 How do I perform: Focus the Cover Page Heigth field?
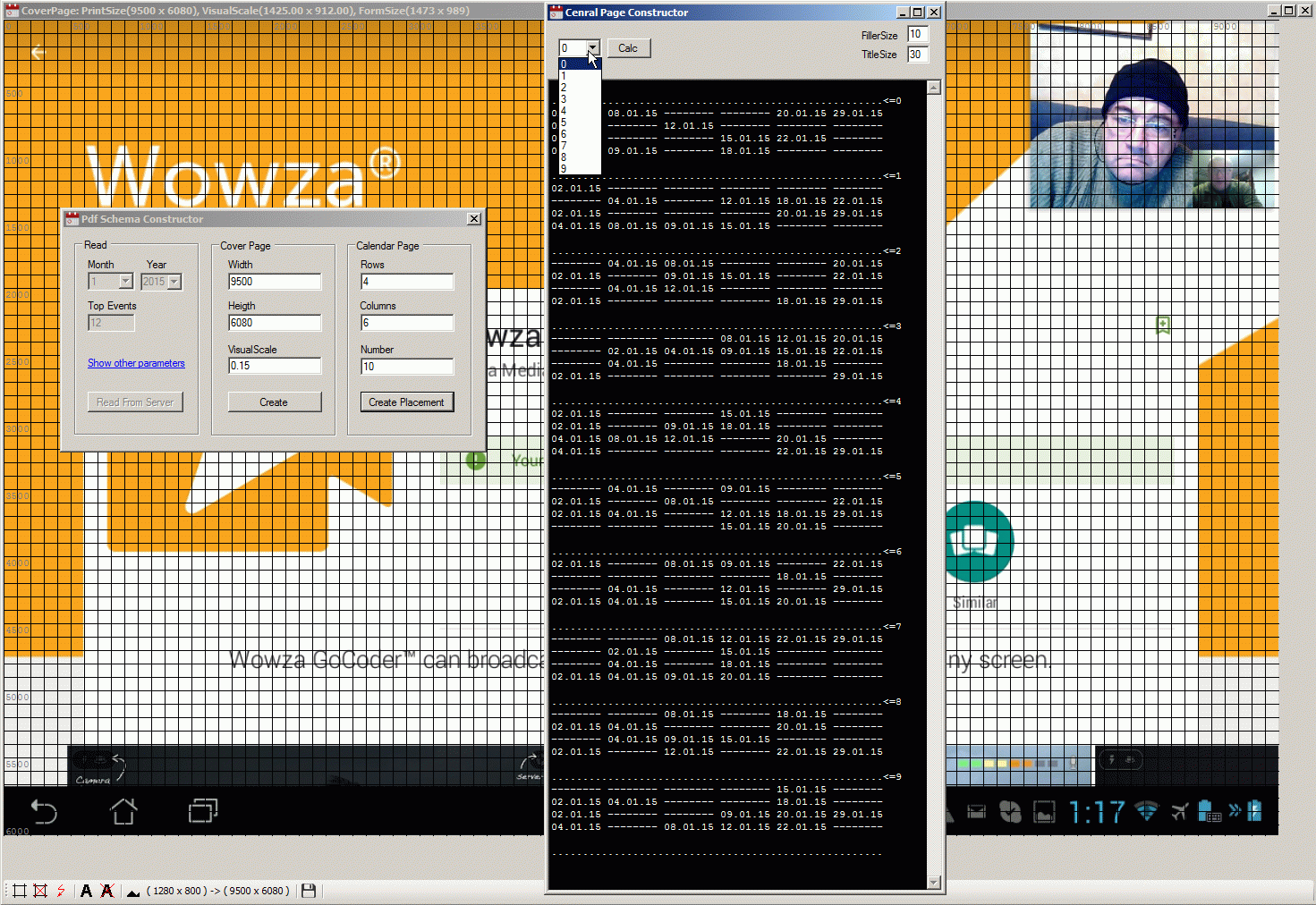[275, 323]
